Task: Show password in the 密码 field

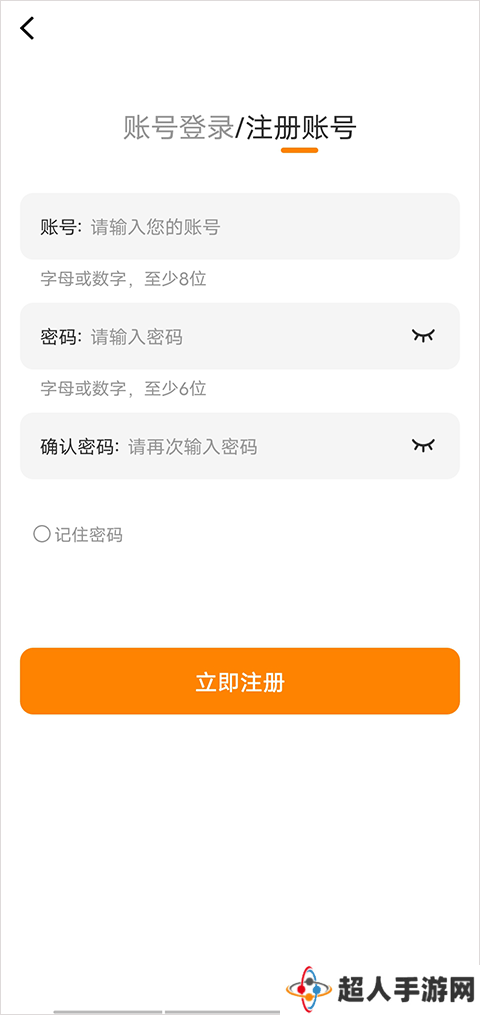Action: (423, 336)
